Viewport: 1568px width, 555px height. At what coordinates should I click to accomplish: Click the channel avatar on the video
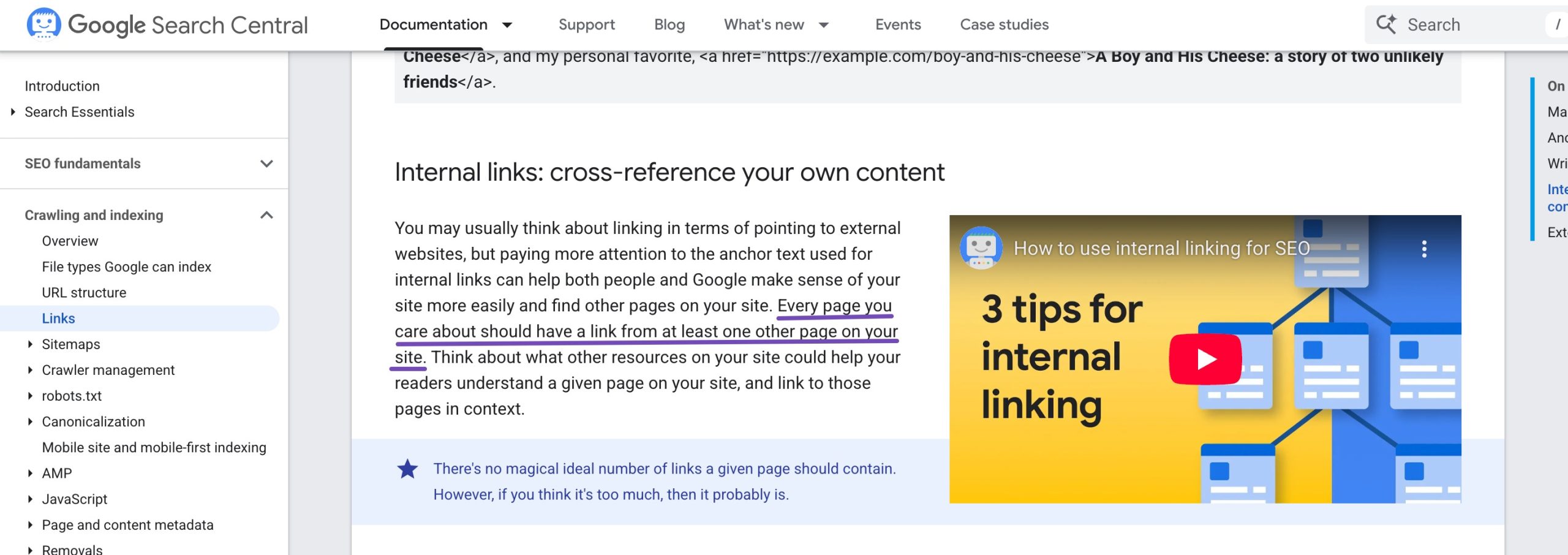pyautogui.click(x=981, y=248)
